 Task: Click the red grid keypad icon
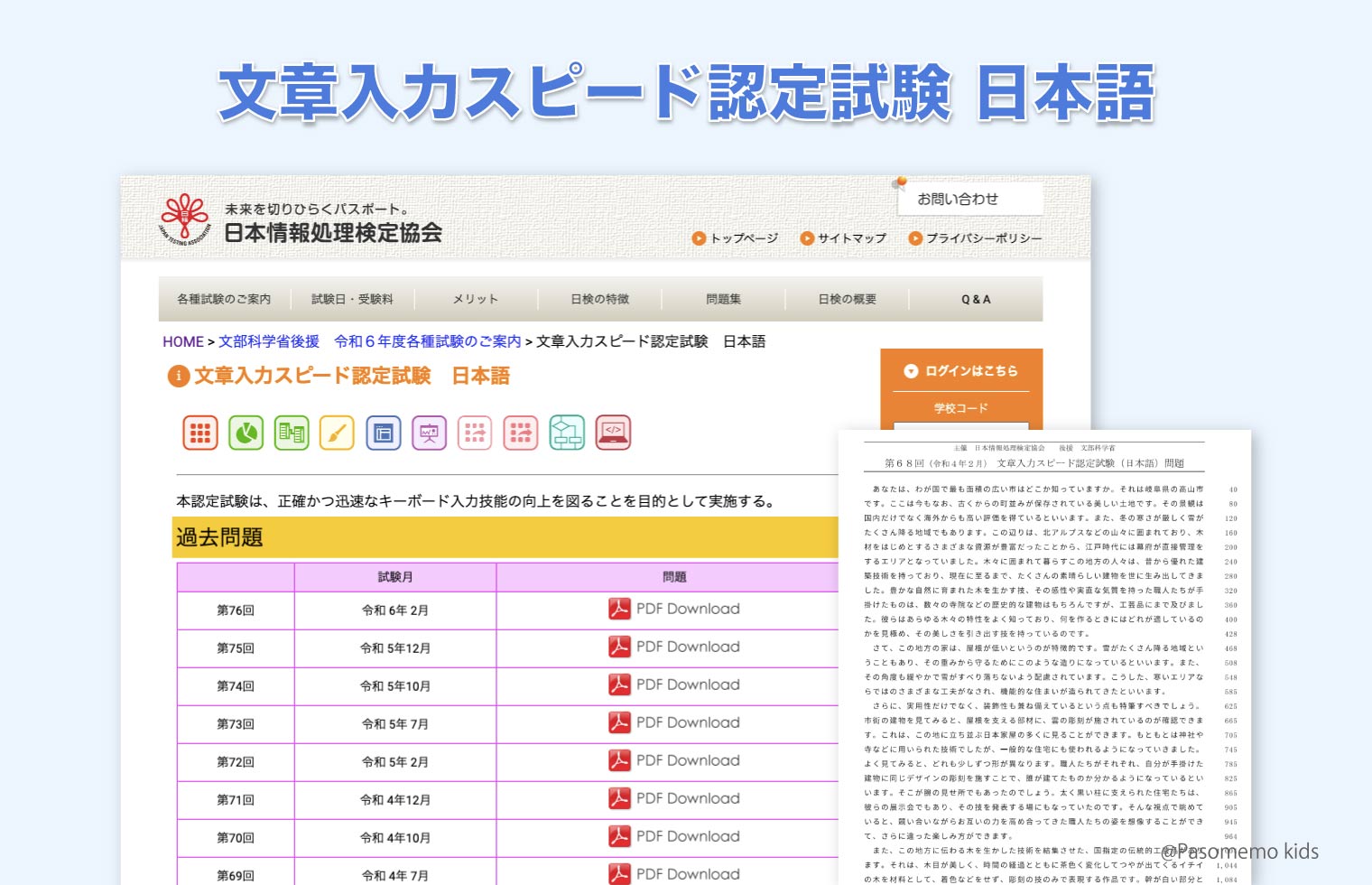tap(200, 433)
